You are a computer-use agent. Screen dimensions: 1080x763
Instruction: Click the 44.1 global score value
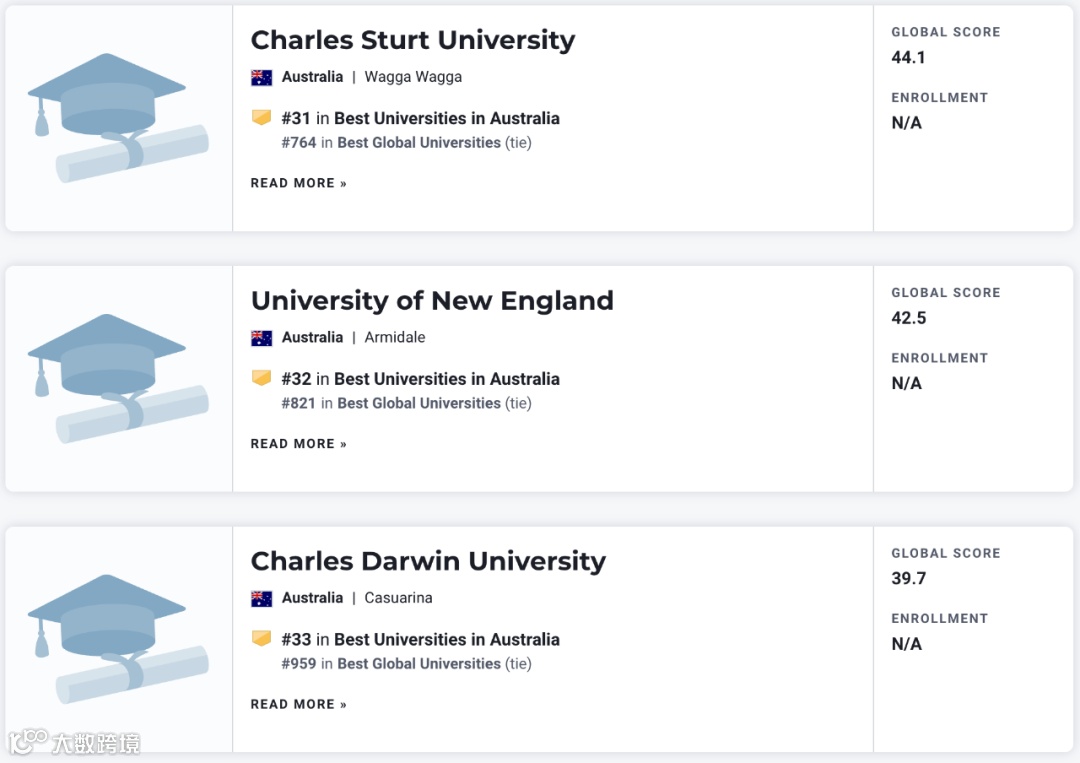click(x=908, y=58)
